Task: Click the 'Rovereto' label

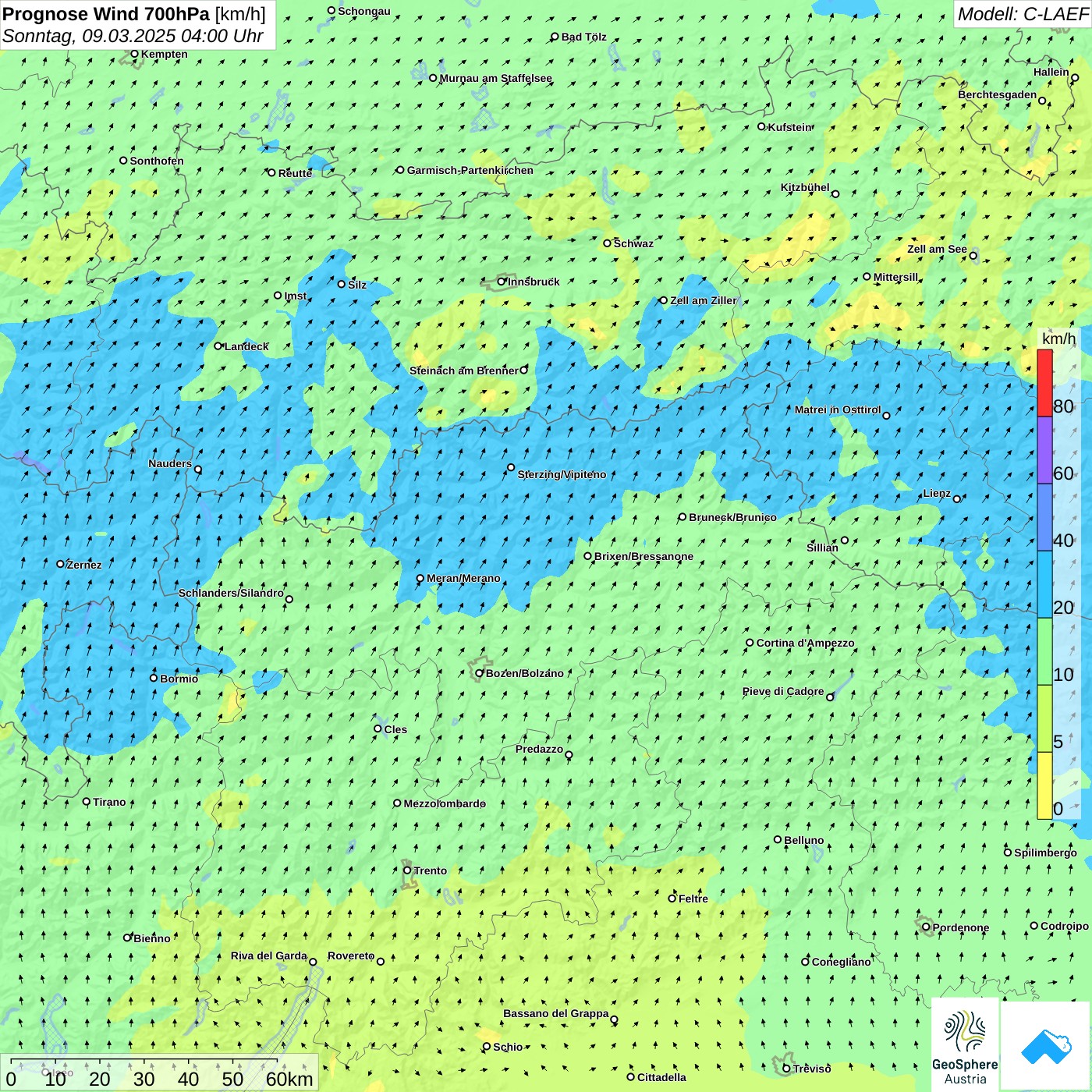Action: coord(351,955)
